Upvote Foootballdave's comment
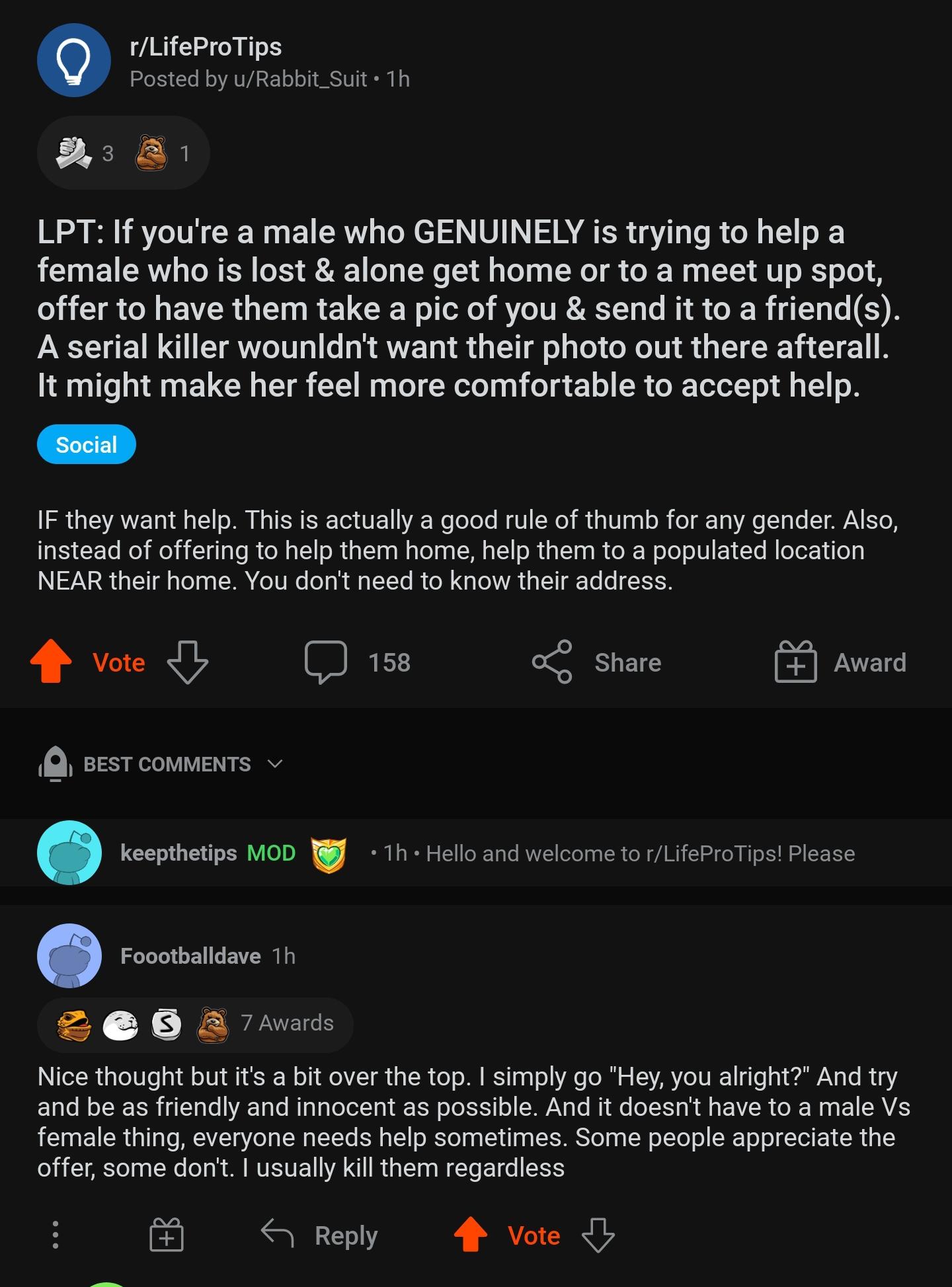This screenshot has height=1287, width=952. [470, 1235]
